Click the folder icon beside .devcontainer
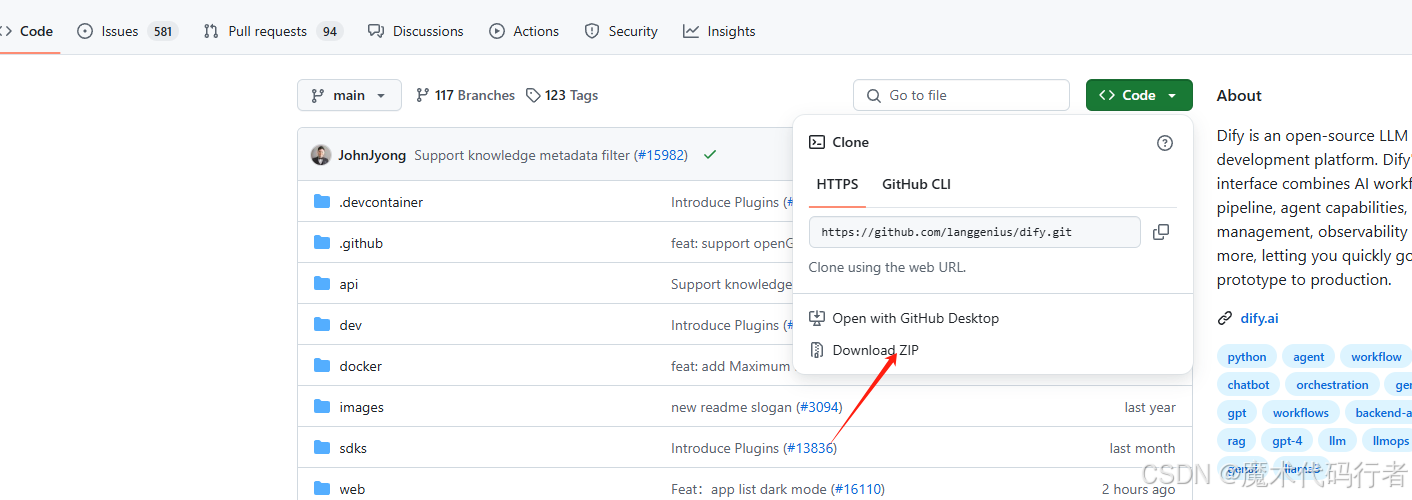Screen dimensions: 1412x500 point(322,202)
